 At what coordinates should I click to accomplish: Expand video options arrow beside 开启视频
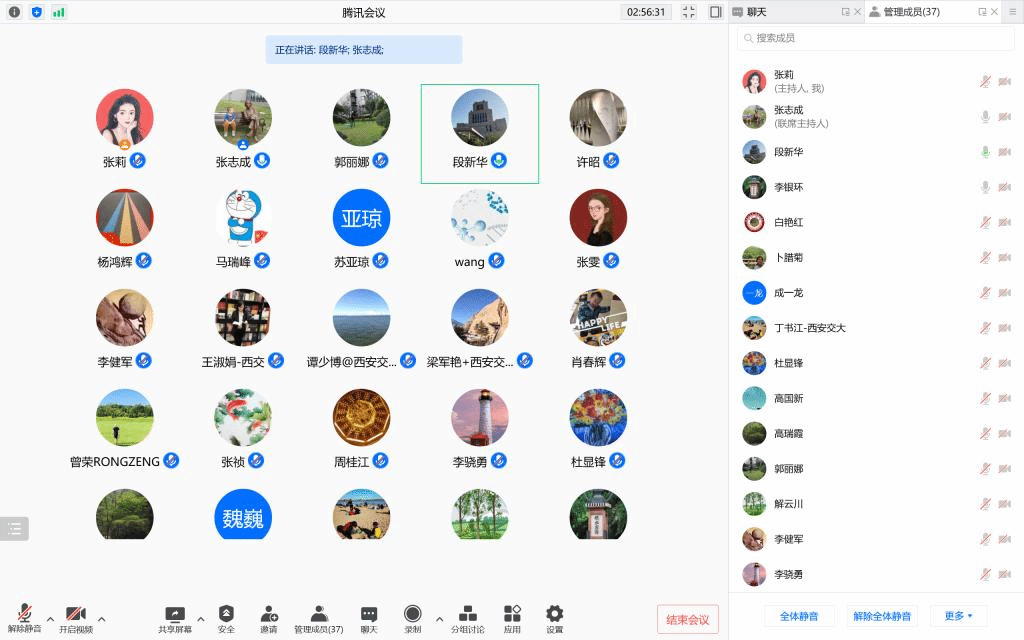tap(101, 618)
